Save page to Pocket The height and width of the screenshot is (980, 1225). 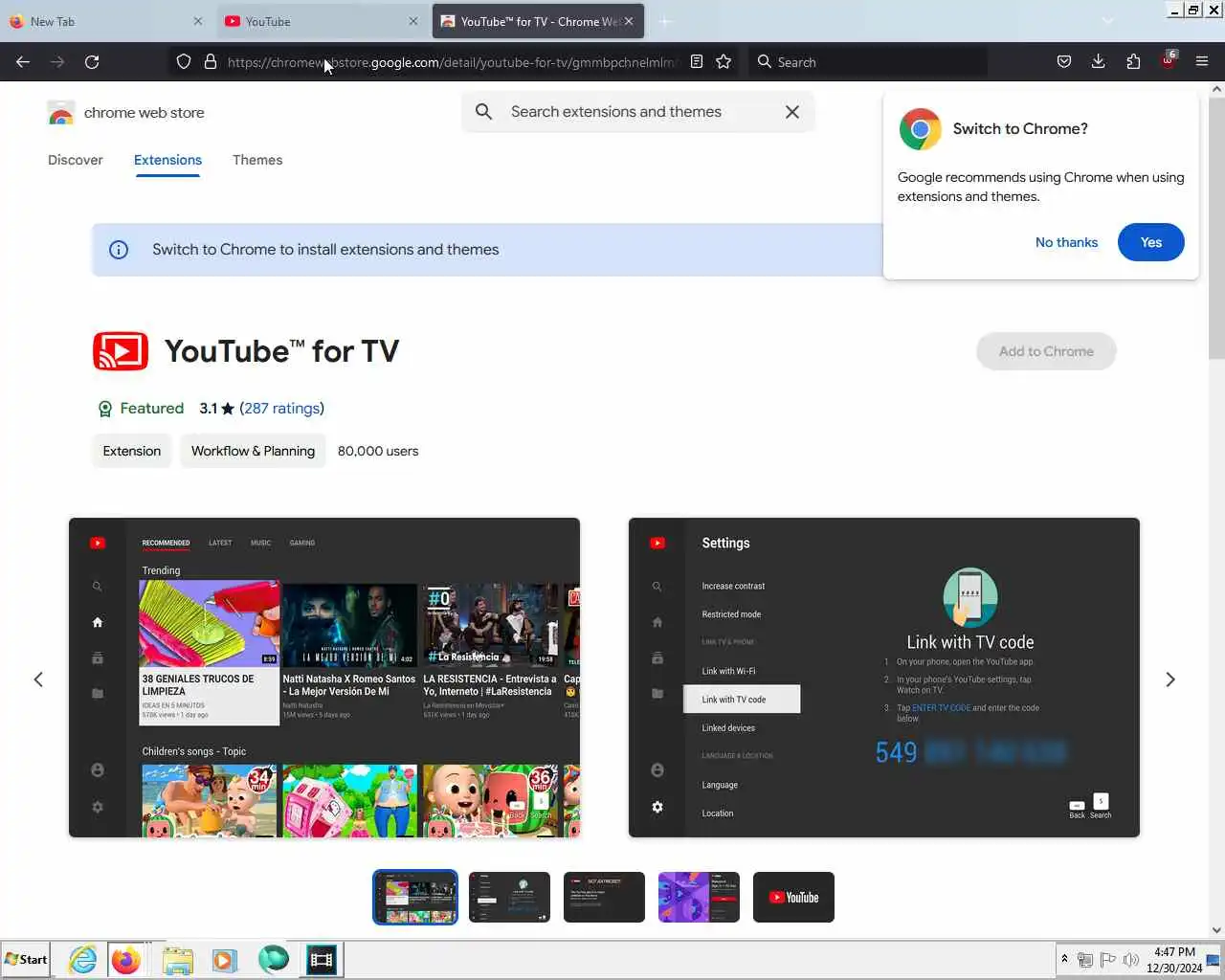coord(1064,62)
